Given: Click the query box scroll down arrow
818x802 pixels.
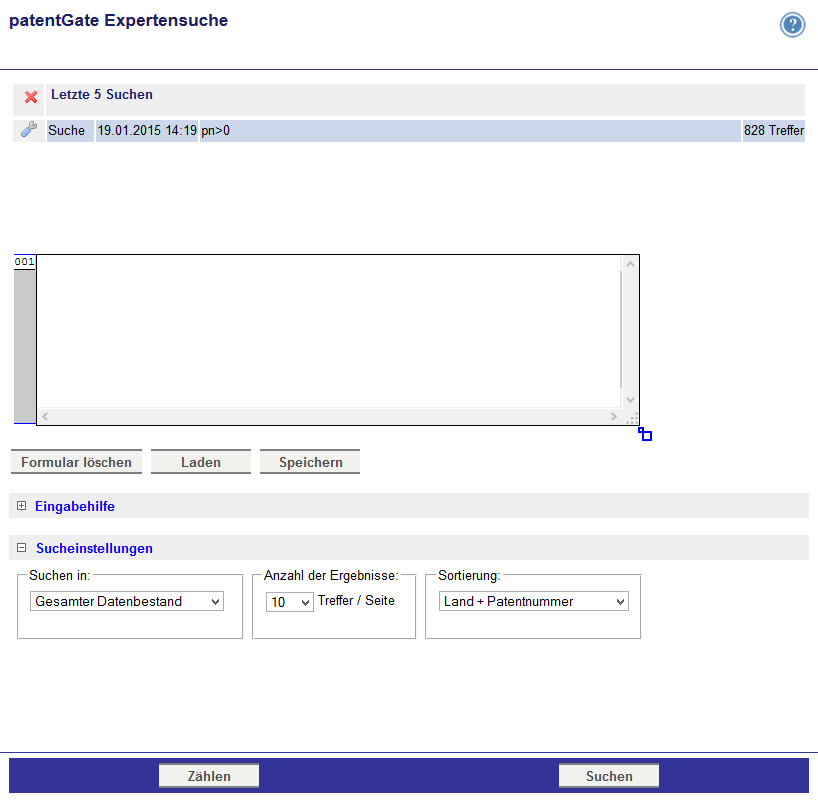Looking at the screenshot, I should (x=630, y=400).
